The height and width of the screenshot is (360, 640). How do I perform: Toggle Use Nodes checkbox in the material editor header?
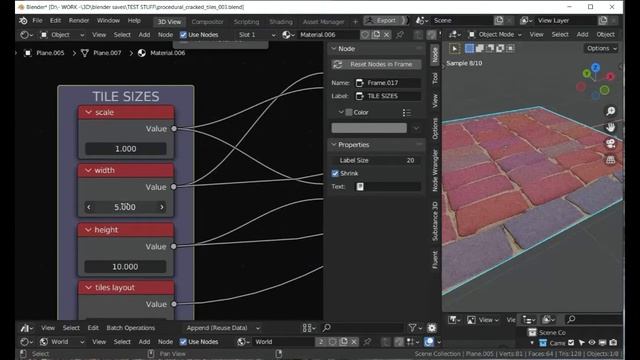tap(183, 35)
